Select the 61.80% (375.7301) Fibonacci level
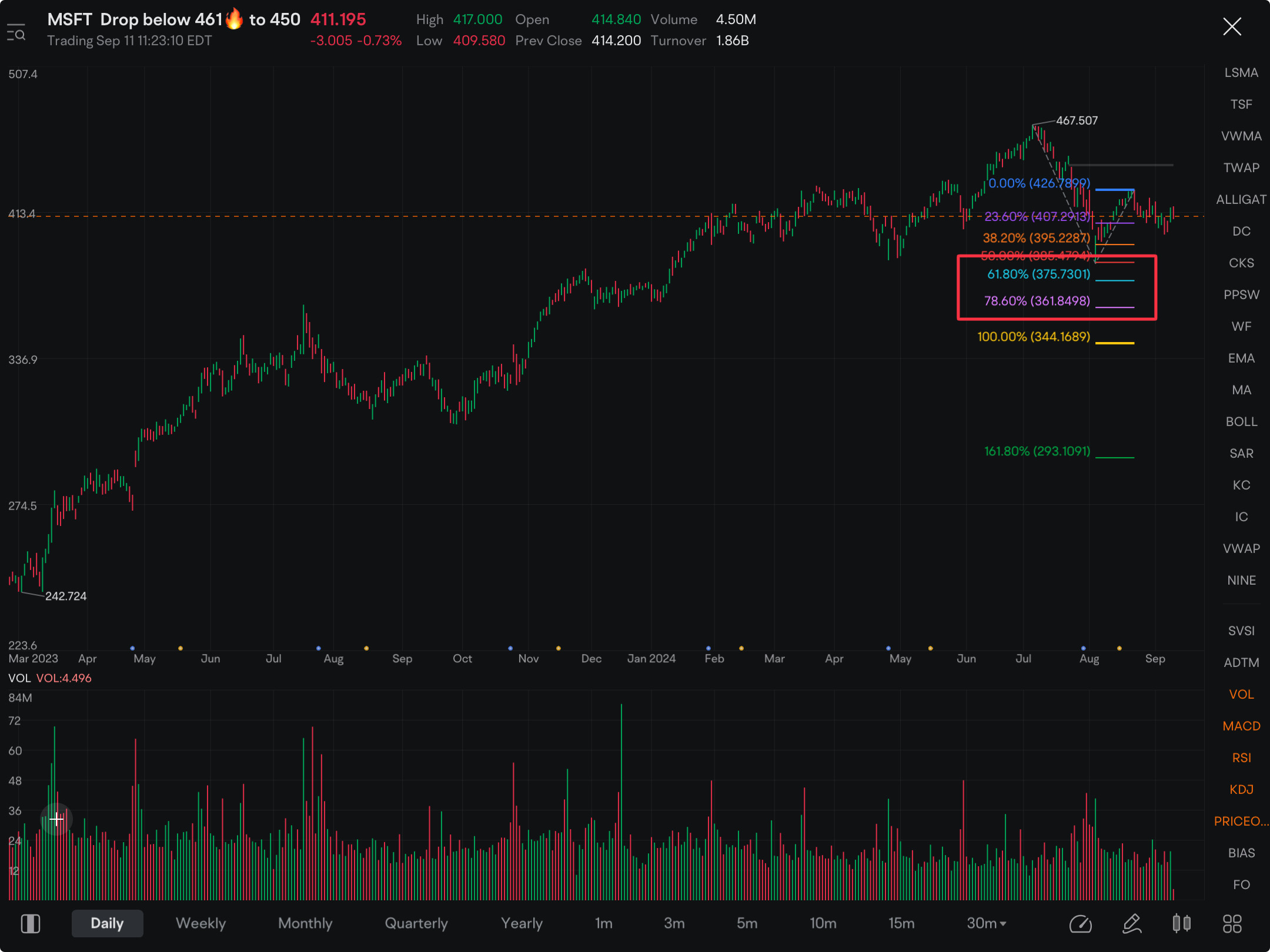This screenshot has height=952, width=1270. [1038, 274]
